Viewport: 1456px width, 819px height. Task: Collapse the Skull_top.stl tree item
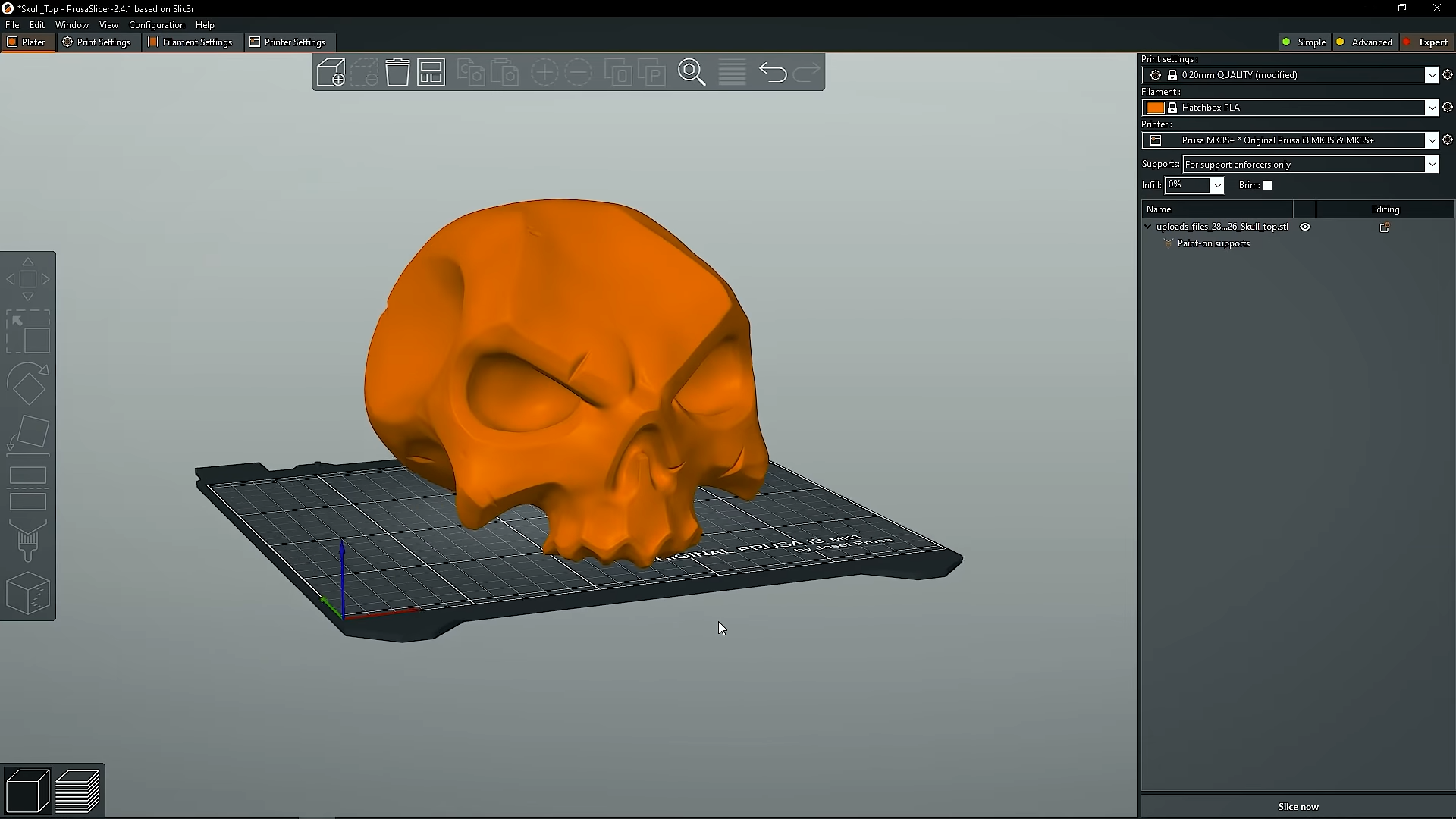pyautogui.click(x=1147, y=226)
